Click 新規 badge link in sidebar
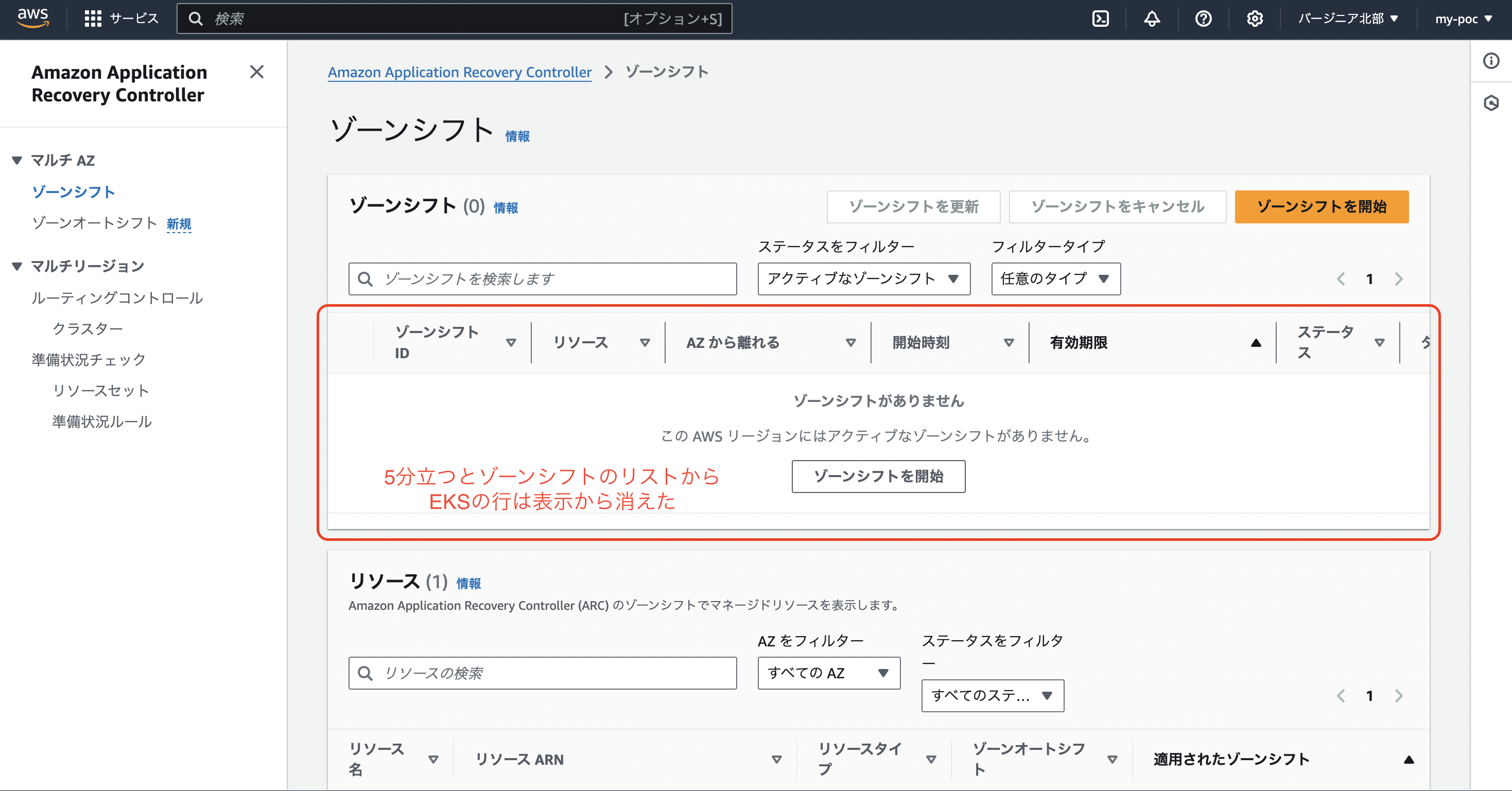This screenshot has height=791, width=1512. pos(179,224)
